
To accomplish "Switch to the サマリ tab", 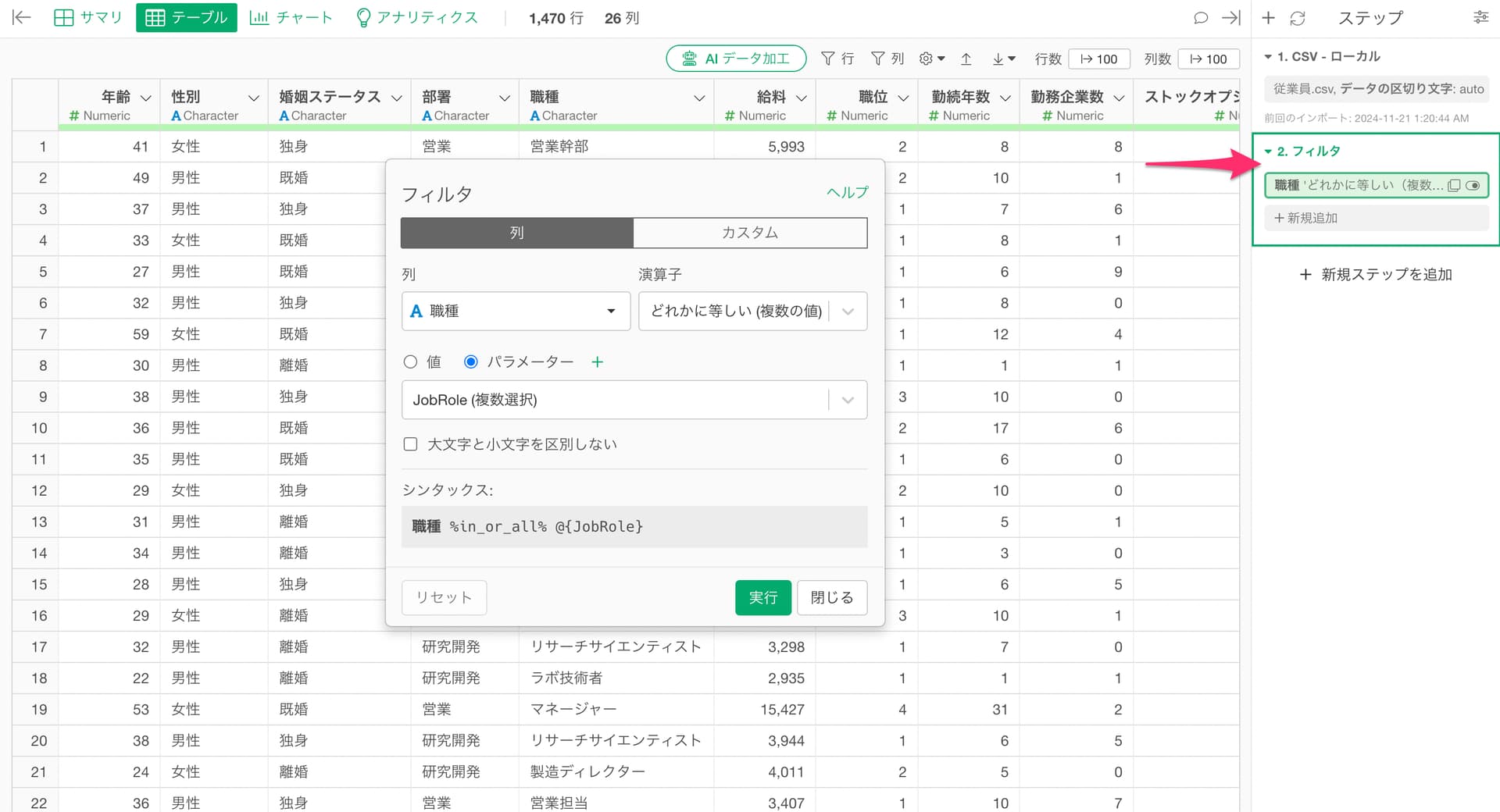I will pos(88,17).
